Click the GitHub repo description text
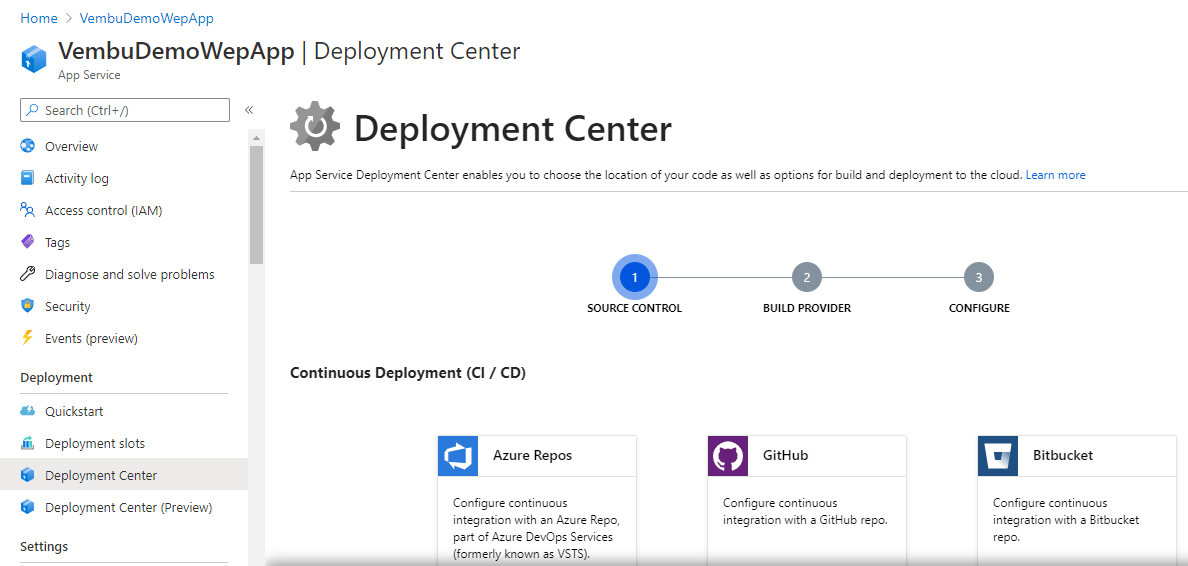1188x566 pixels. [x=805, y=511]
